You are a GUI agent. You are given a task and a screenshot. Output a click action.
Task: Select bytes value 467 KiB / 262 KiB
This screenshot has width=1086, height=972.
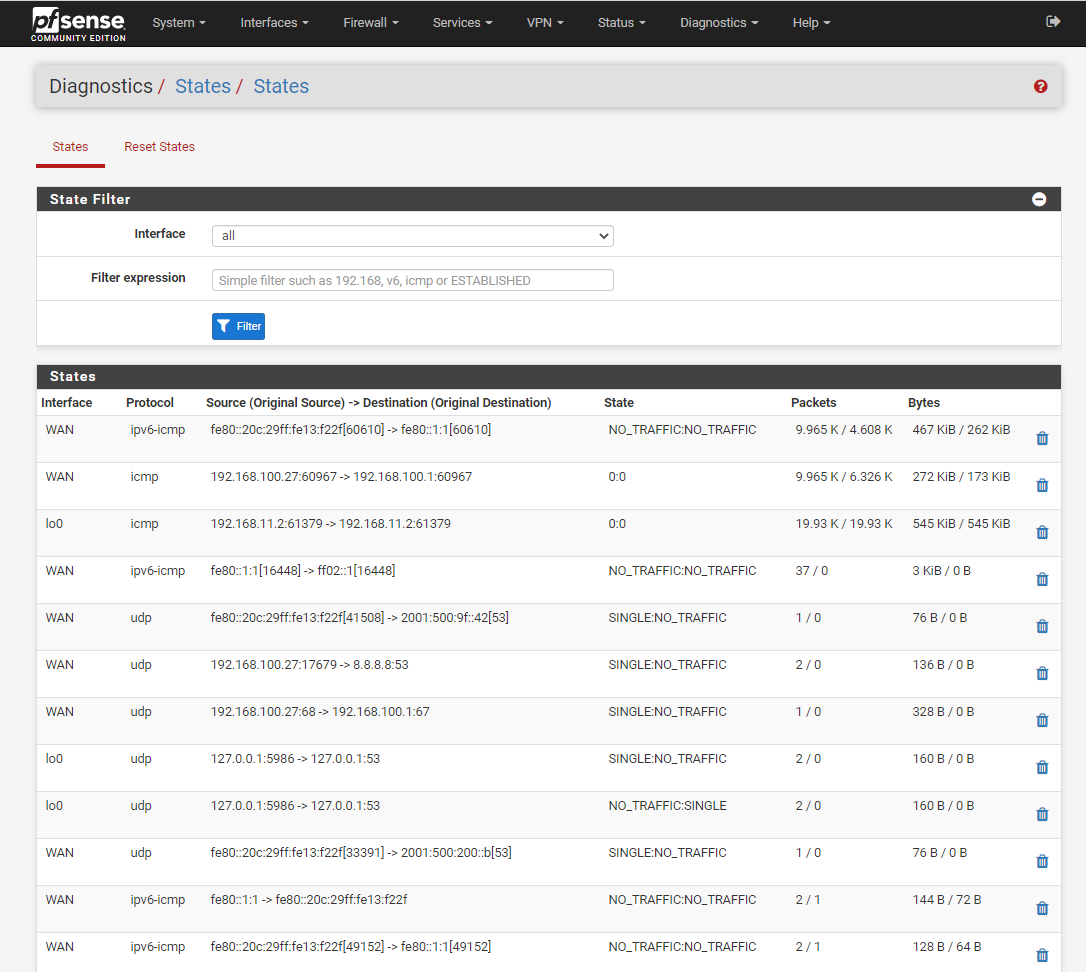(x=961, y=430)
